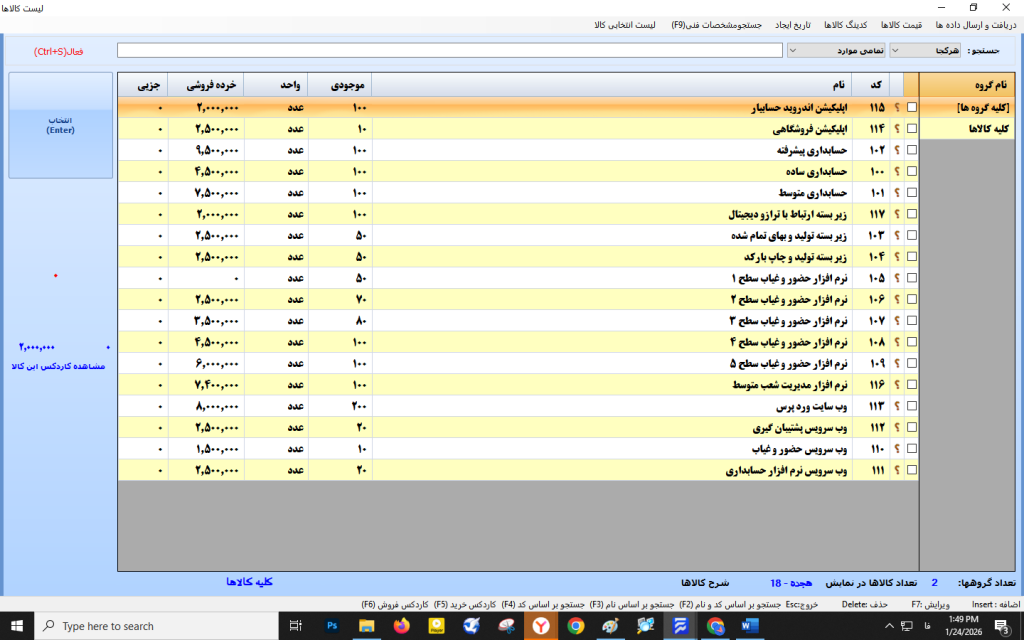Click into the product search text field
The height and width of the screenshot is (640, 1024).
pos(449,50)
